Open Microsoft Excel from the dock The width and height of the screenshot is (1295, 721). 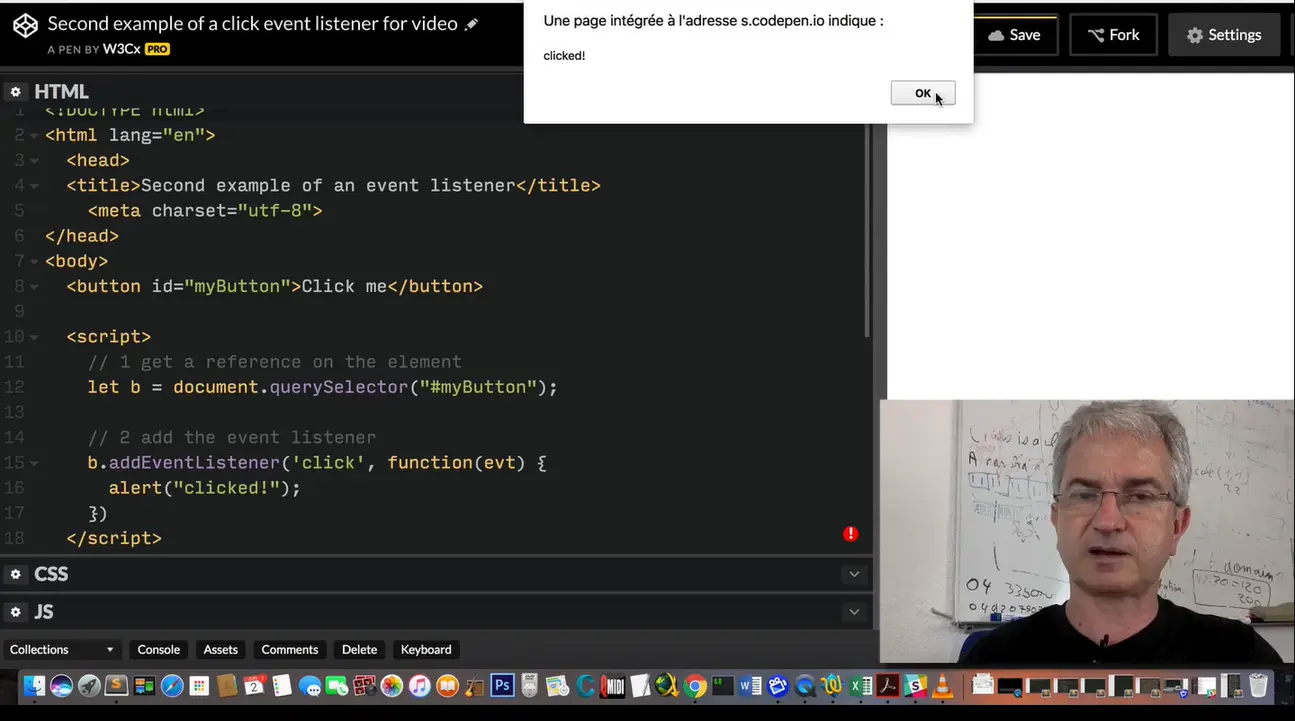point(862,686)
